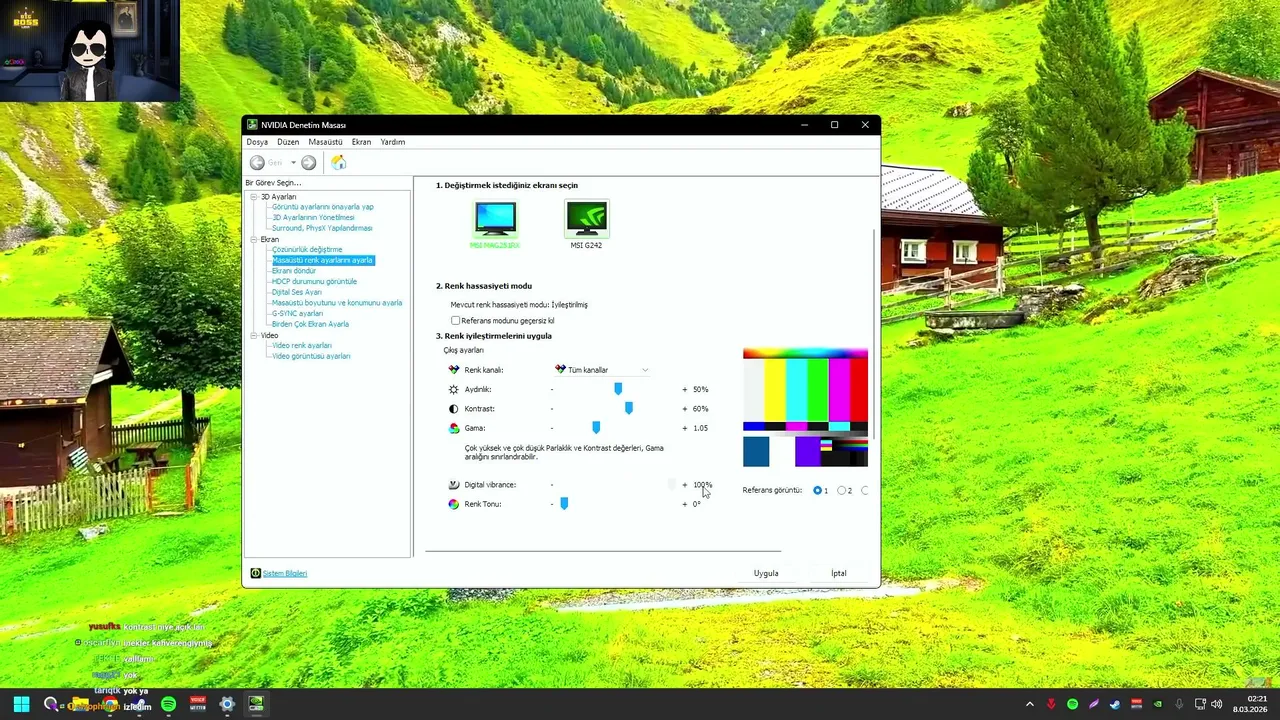This screenshot has width=1280, height=720.
Task: Click the Kontrast slider handle
Action: 629,409
